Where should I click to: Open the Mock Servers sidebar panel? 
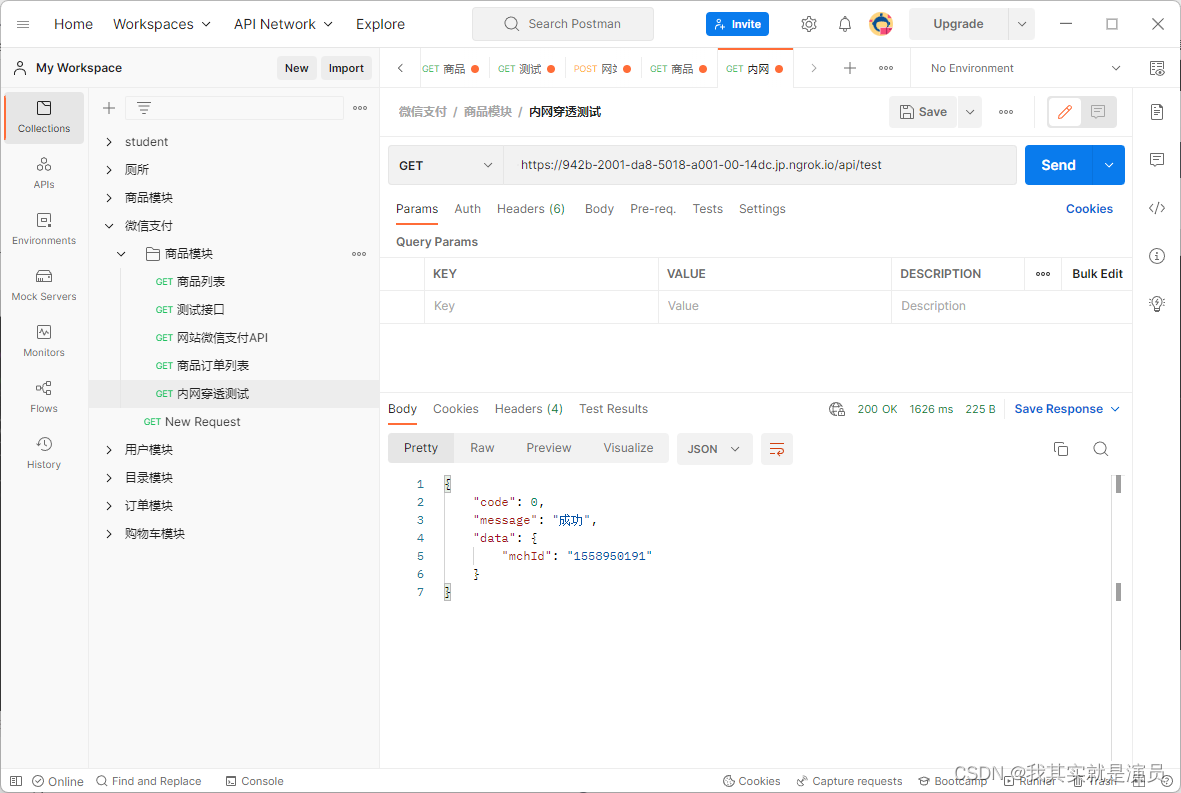tap(44, 285)
